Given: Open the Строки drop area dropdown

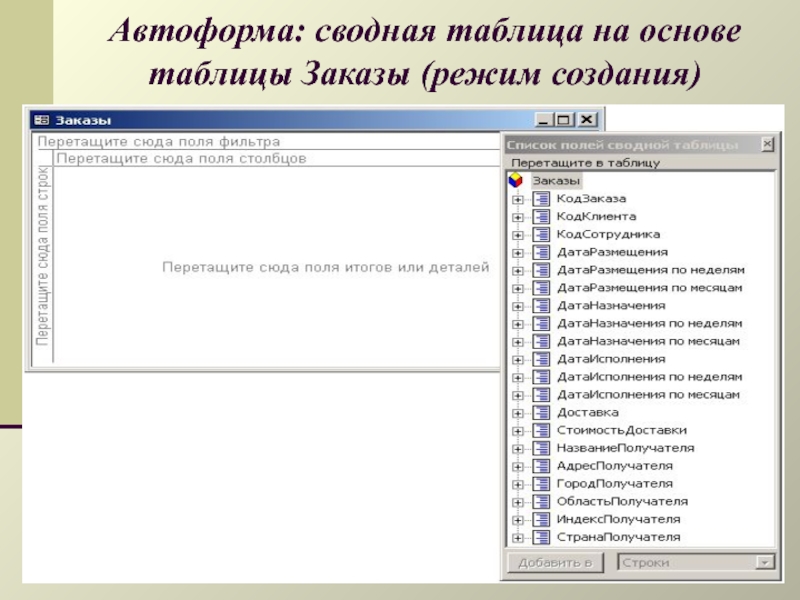Looking at the screenshot, I should pos(766,563).
